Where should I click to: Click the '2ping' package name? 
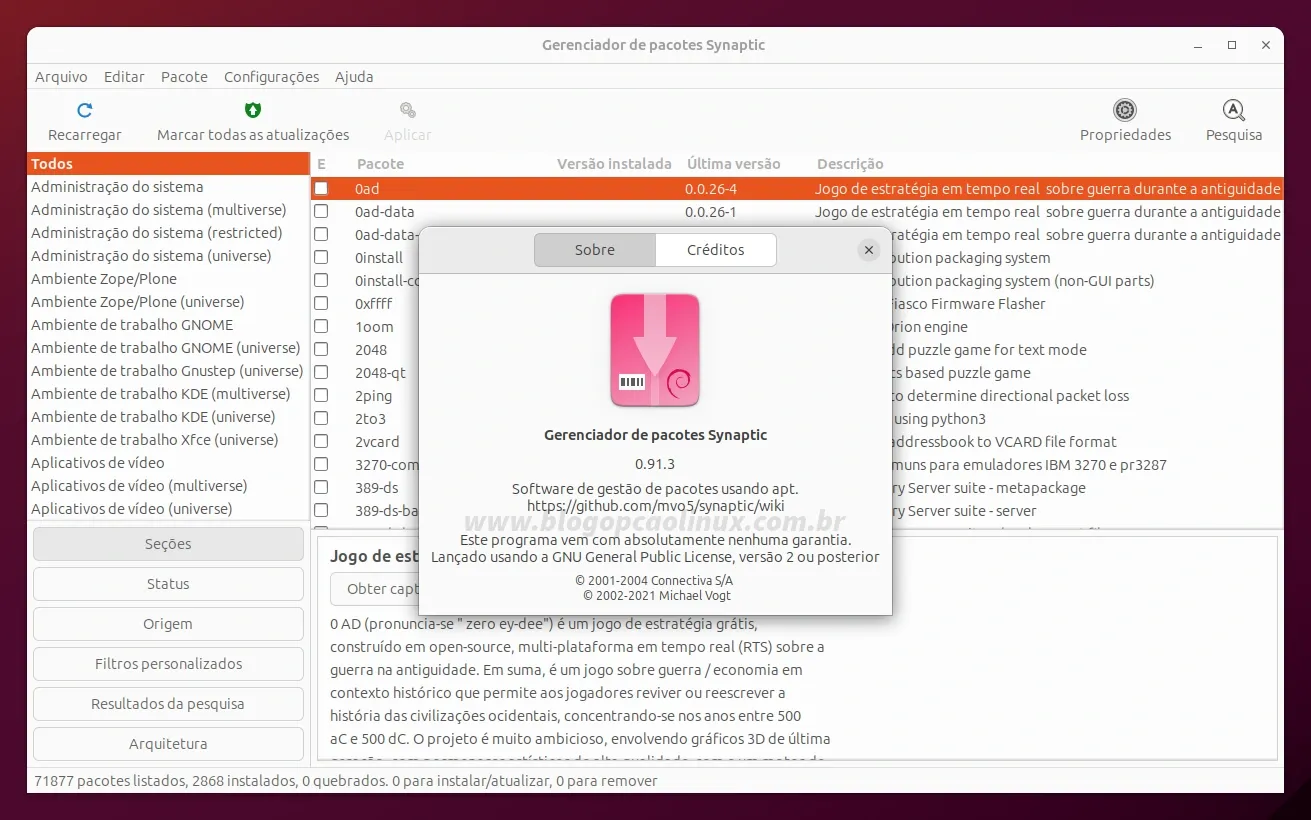pyautogui.click(x=374, y=396)
